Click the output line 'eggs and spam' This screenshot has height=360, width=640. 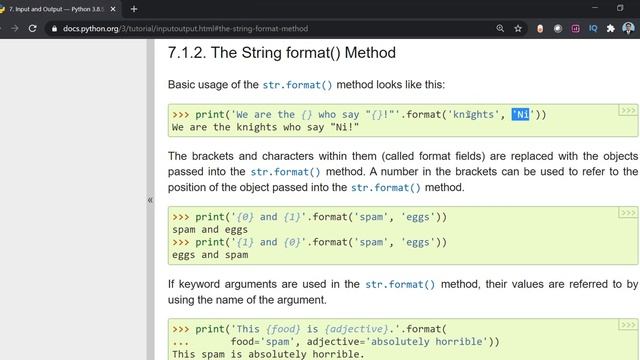(x=210, y=255)
